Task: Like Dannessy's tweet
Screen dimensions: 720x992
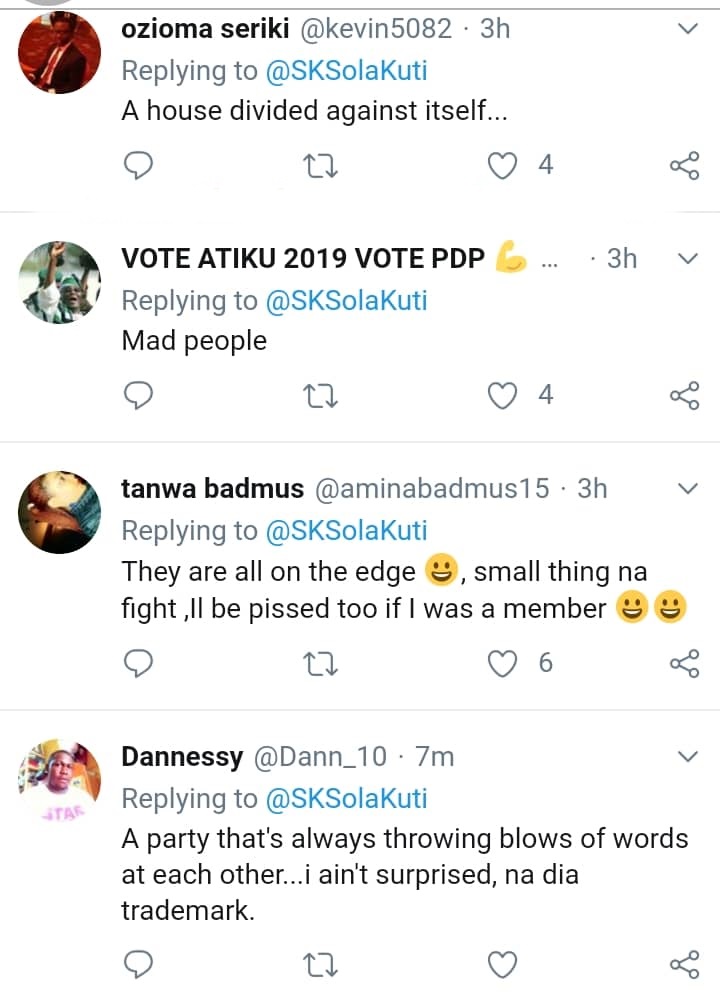Action: tap(501, 964)
